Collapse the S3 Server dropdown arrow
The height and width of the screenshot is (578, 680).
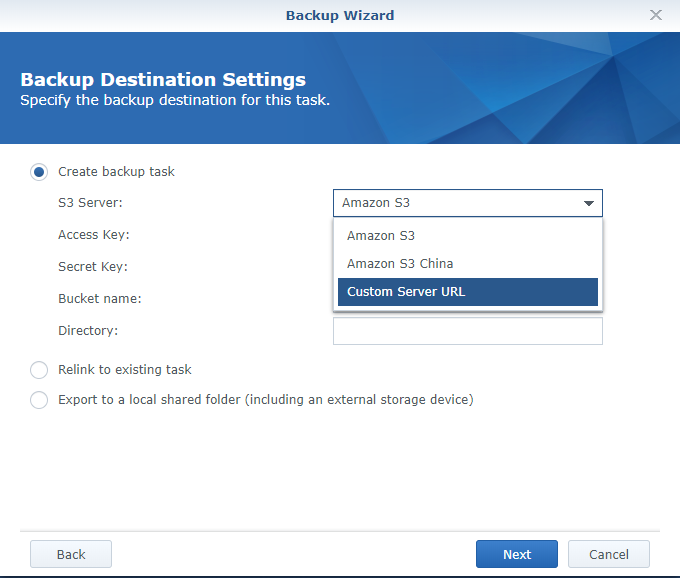[x=589, y=203]
